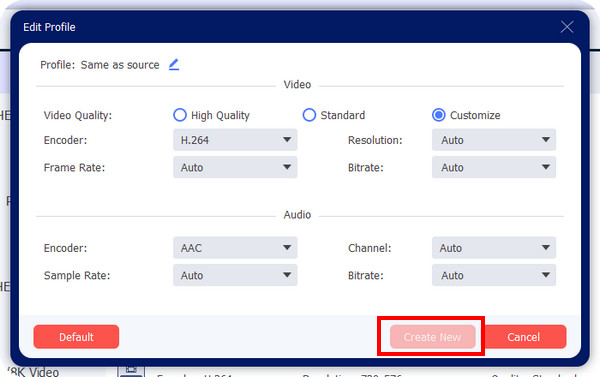Expand the Channel dropdown
This screenshot has width=600, height=377.
click(x=494, y=248)
